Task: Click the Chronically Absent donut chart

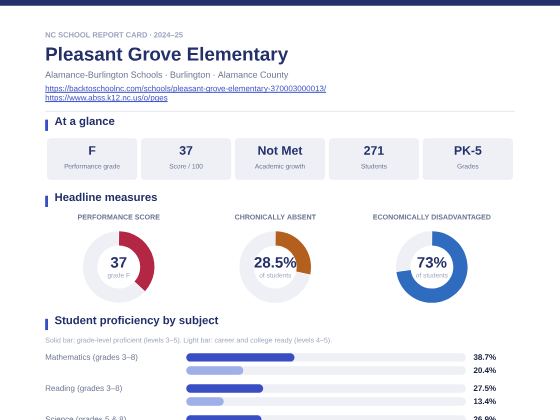Action: (x=275, y=267)
